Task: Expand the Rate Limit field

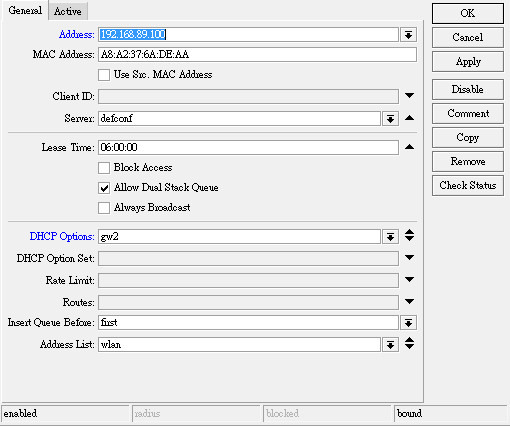Action: coord(409,279)
